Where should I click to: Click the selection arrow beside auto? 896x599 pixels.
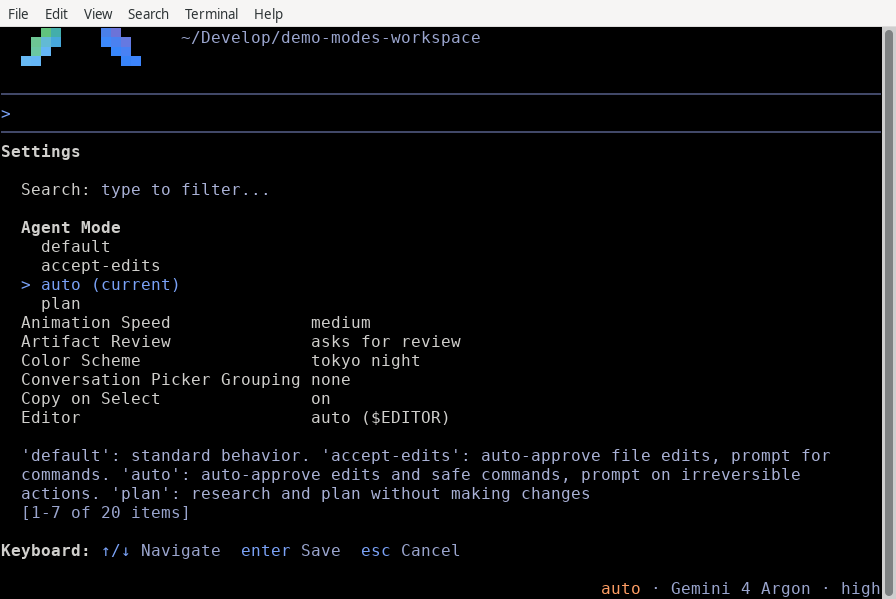(26, 285)
